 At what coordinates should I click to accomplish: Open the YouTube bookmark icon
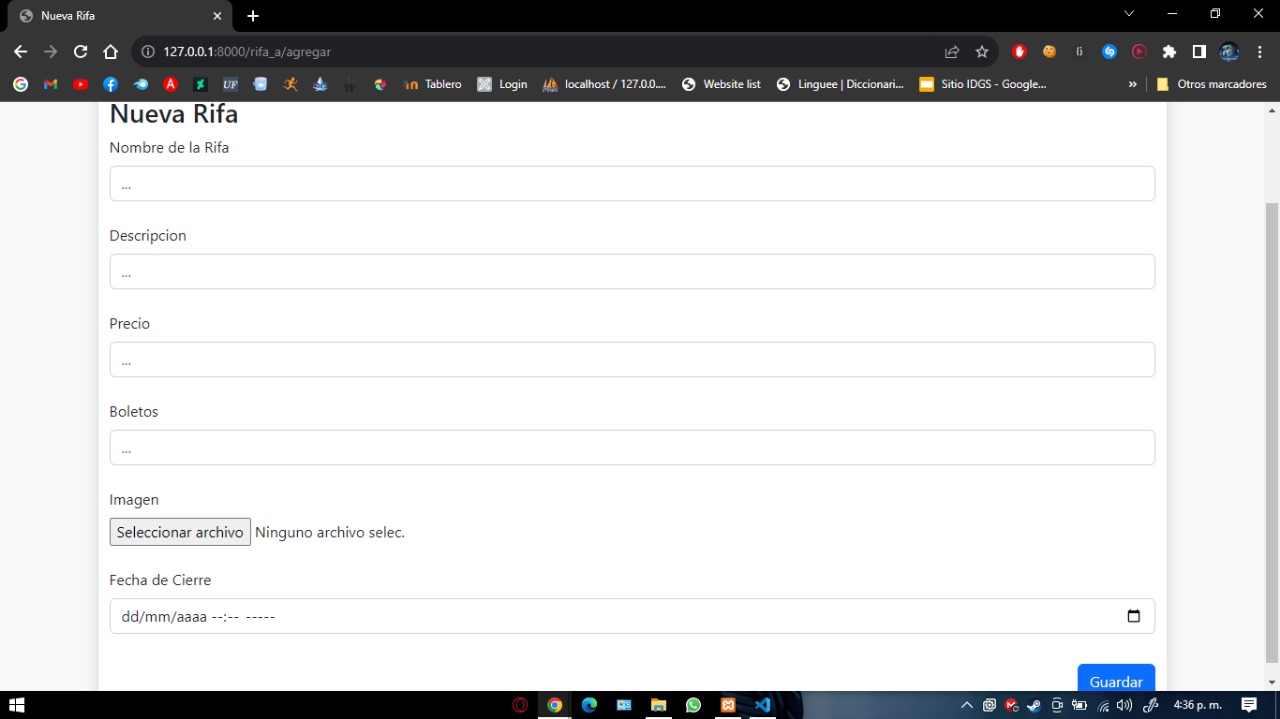(x=81, y=85)
